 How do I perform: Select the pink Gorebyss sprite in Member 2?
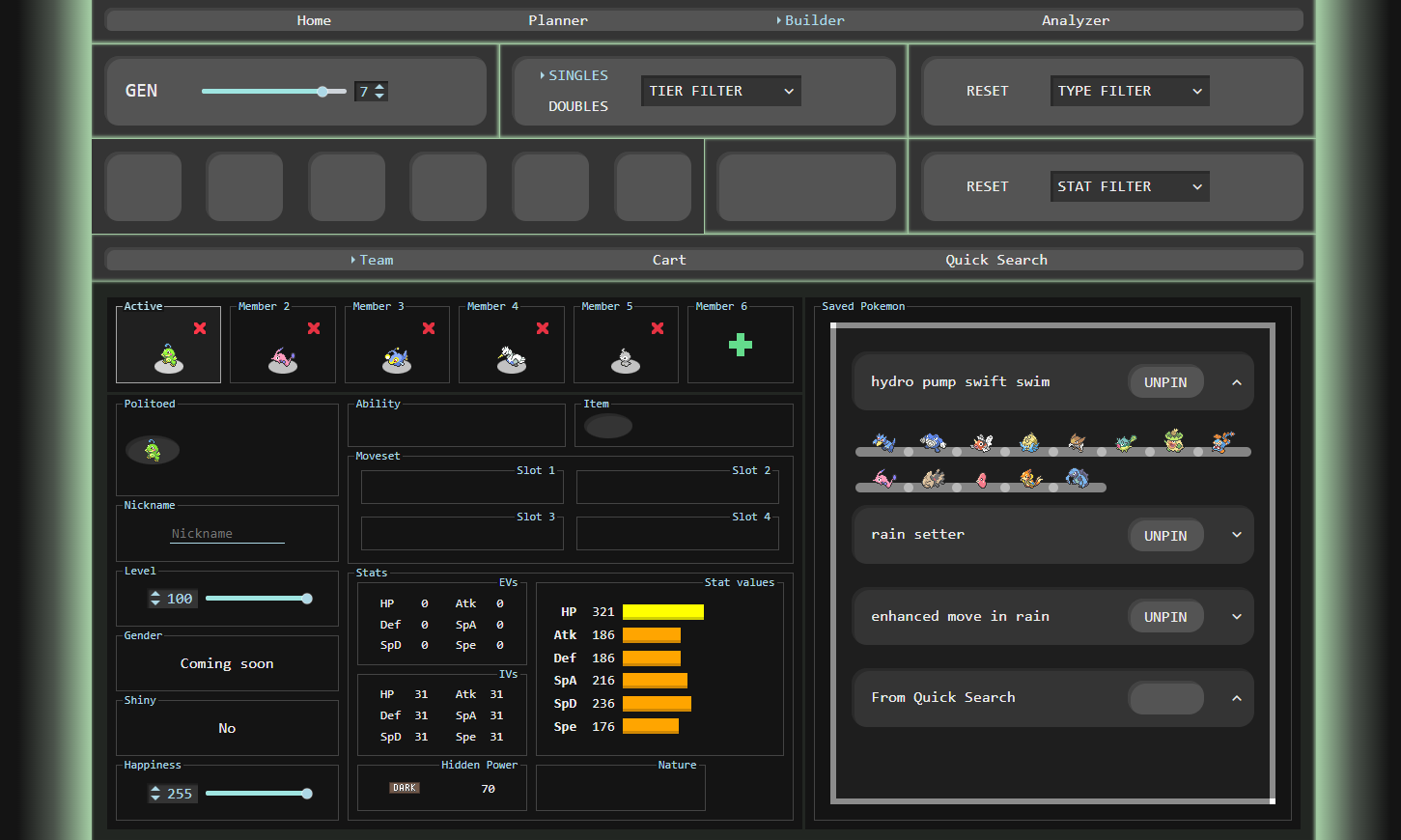tap(283, 360)
